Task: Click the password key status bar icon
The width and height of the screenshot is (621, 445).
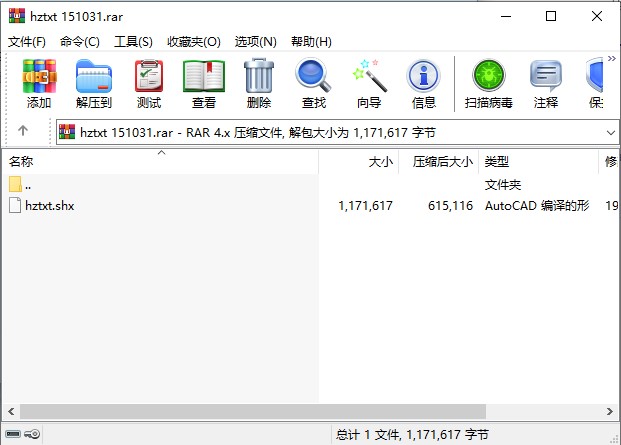Action: [x=32, y=434]
